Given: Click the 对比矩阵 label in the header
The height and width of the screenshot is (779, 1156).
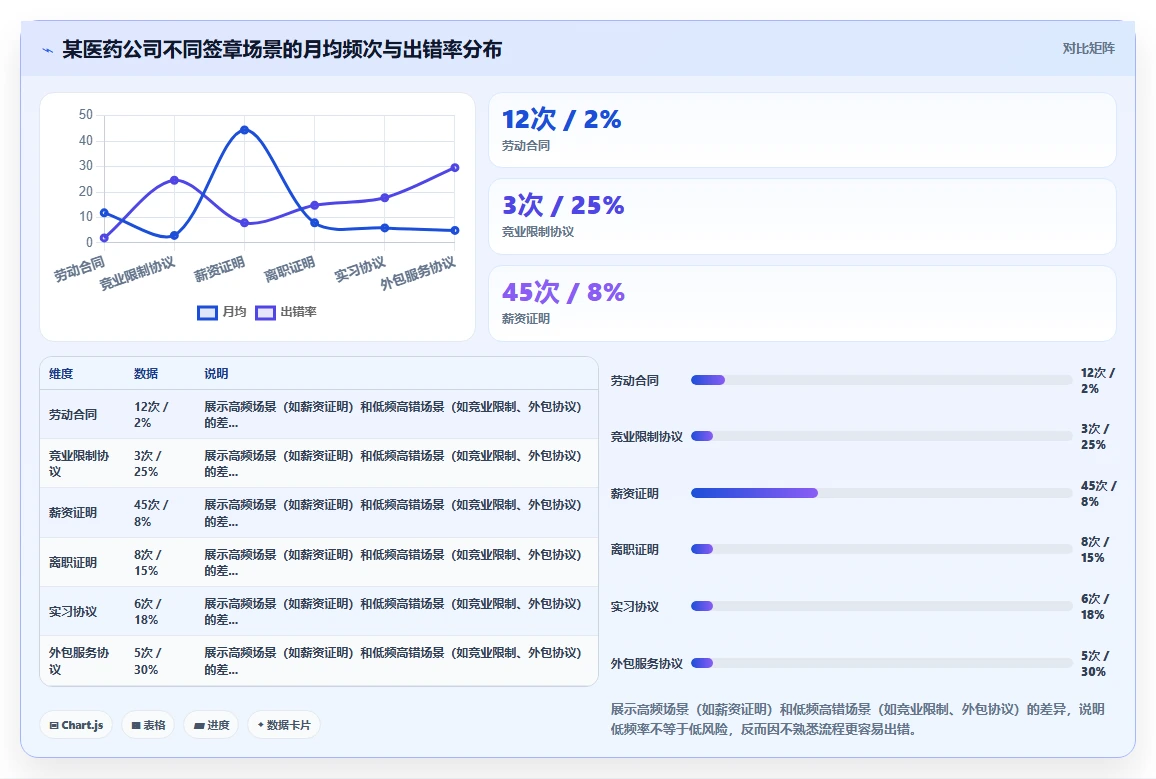Looking at the screenshot, I should 1088,49.
